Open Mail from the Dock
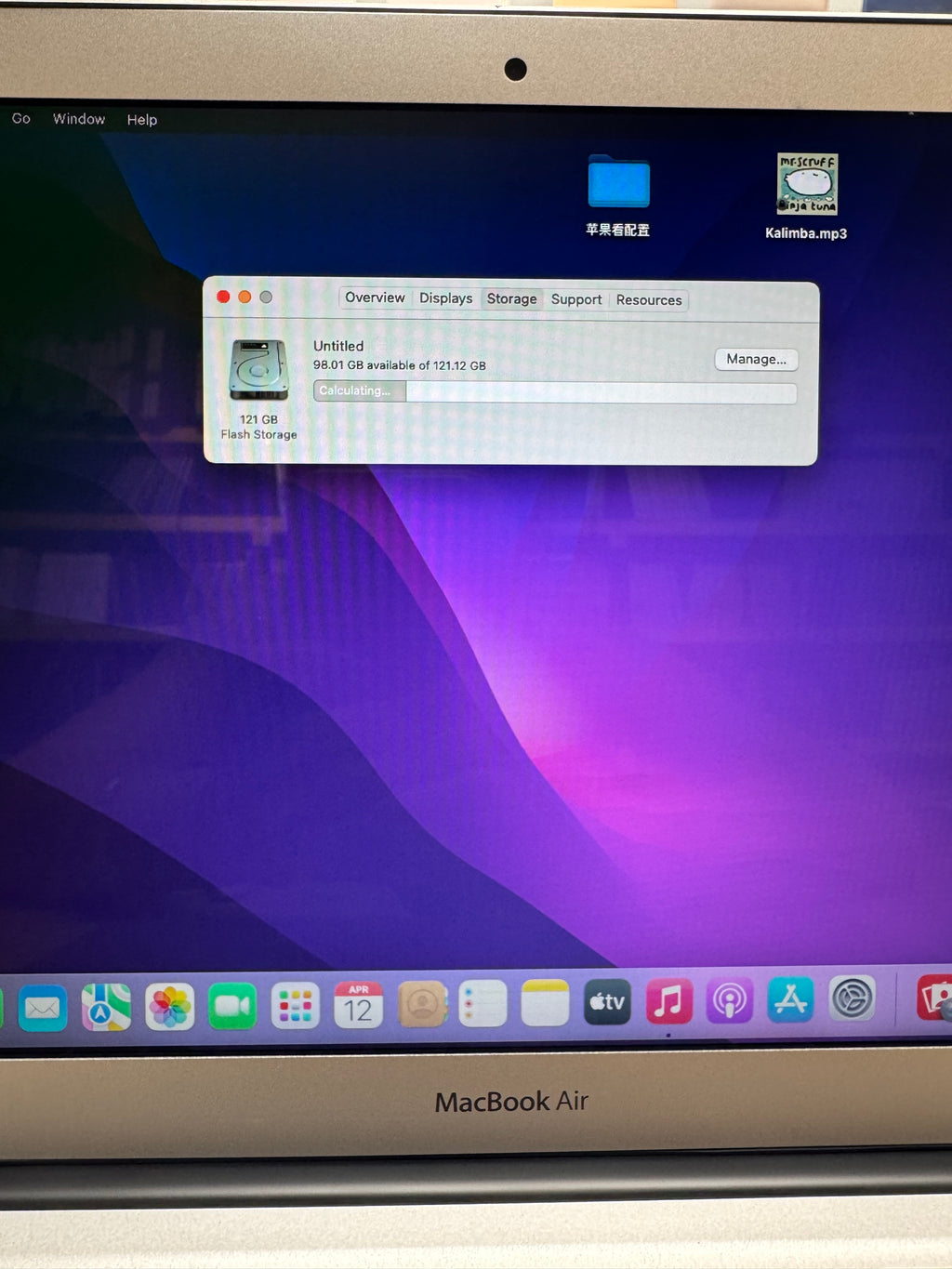Screen dimensions: 952x1269 (x=43, y=1008)
